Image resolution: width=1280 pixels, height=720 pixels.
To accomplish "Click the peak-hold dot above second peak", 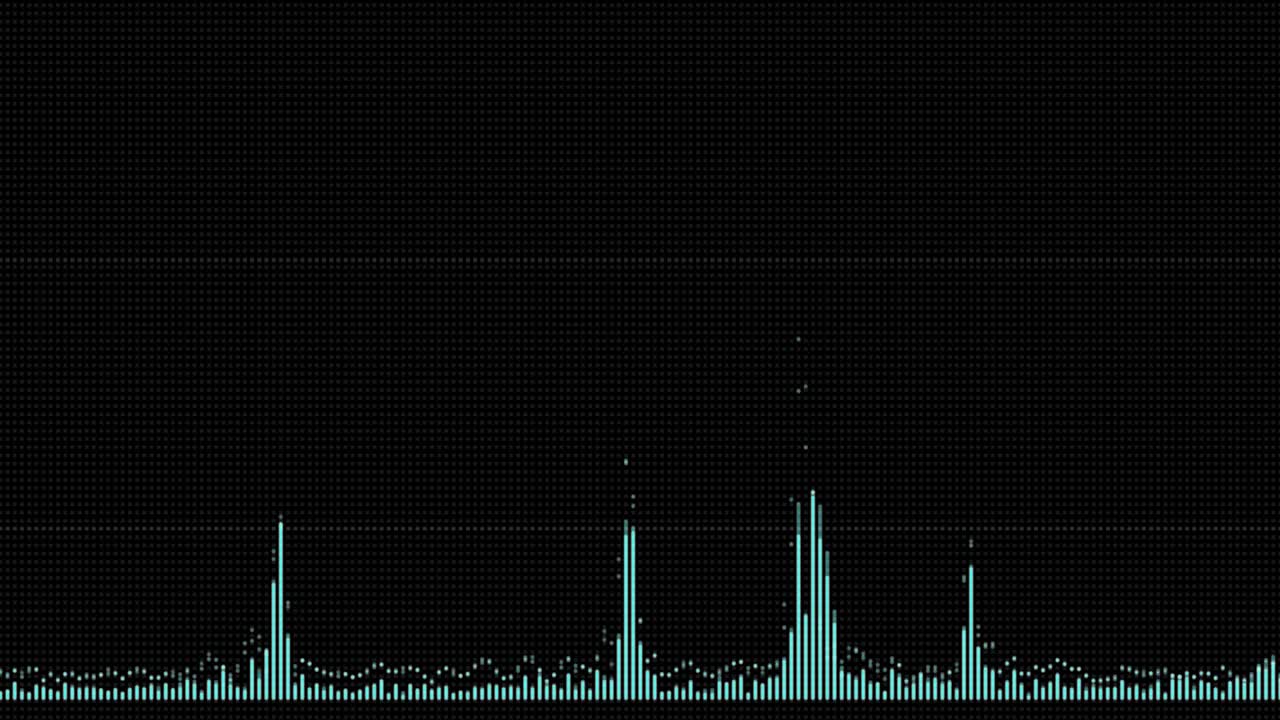I will coord(626,462).
